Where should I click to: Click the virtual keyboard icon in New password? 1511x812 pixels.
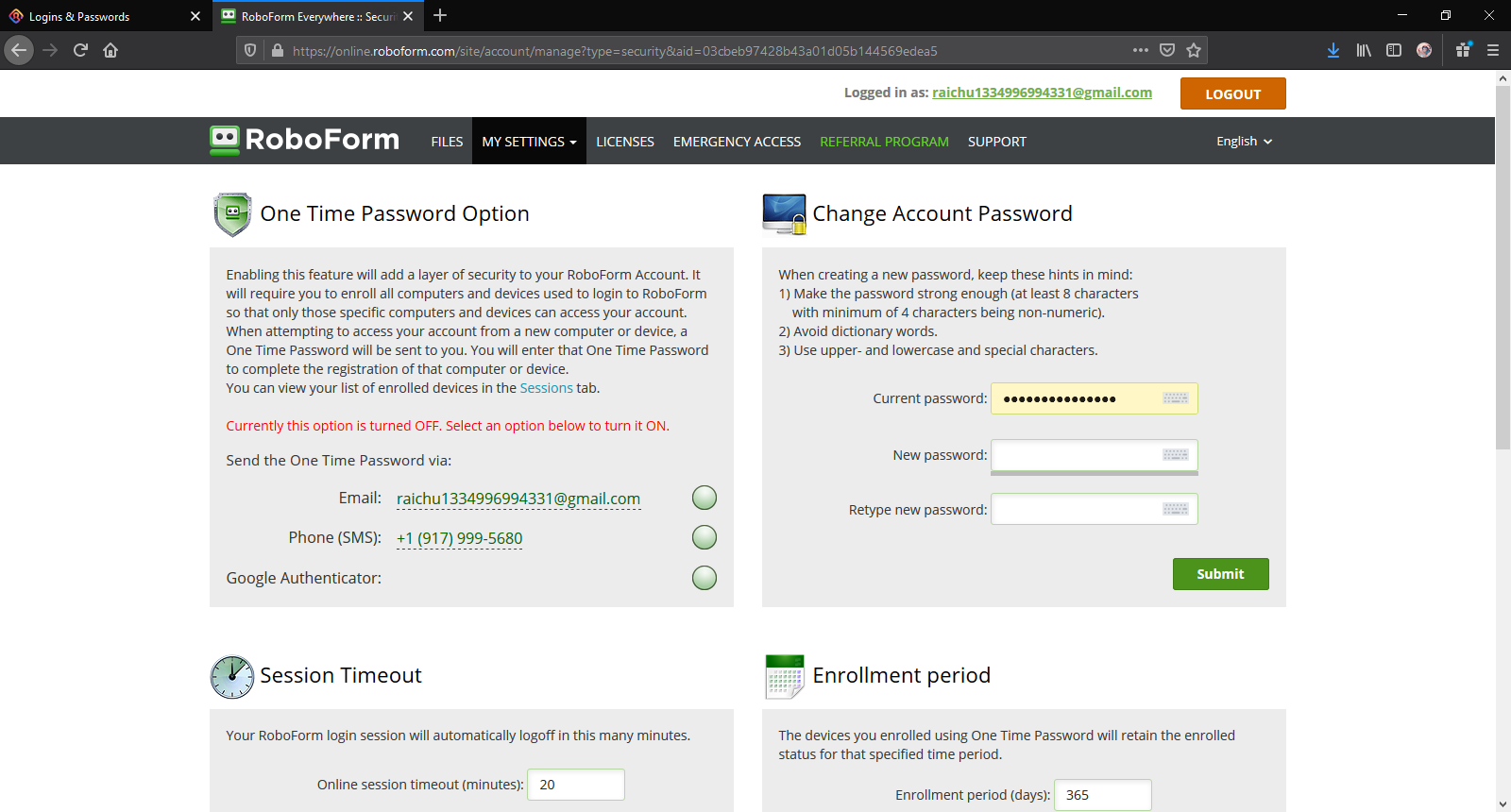pos(1176,455)
